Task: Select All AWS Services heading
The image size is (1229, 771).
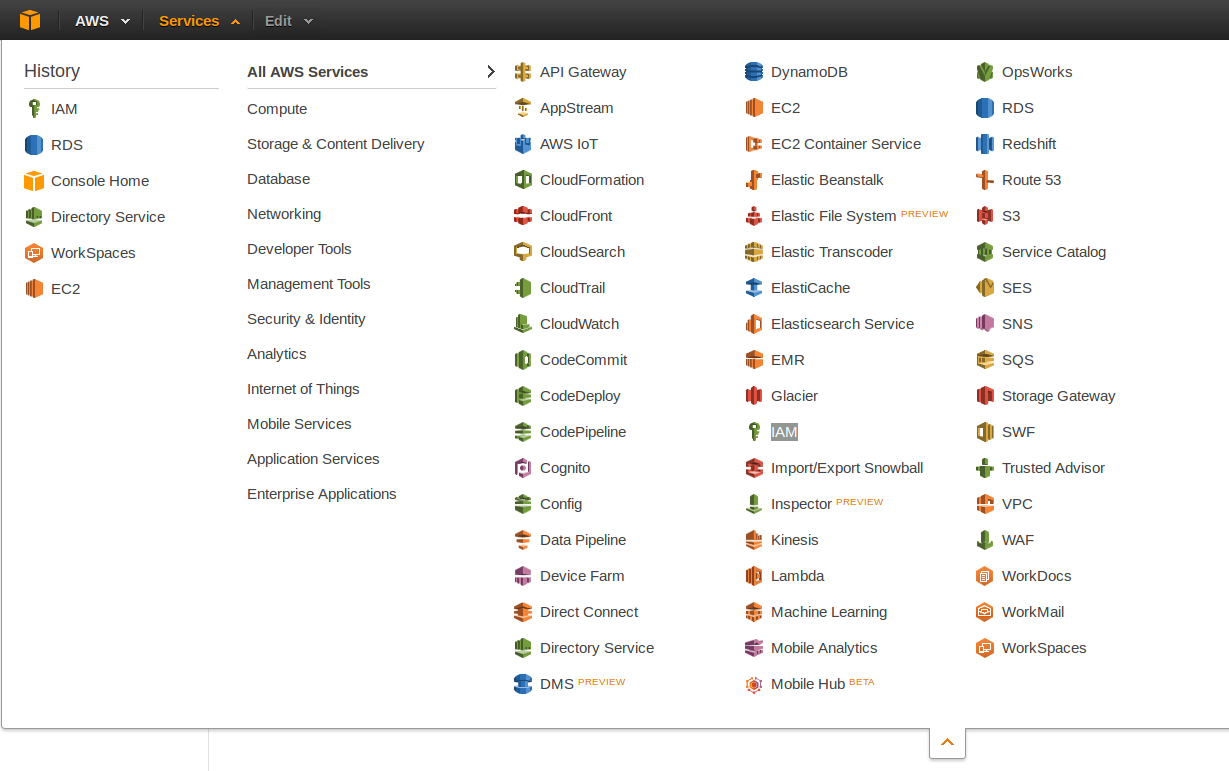Action: [308, 72]
